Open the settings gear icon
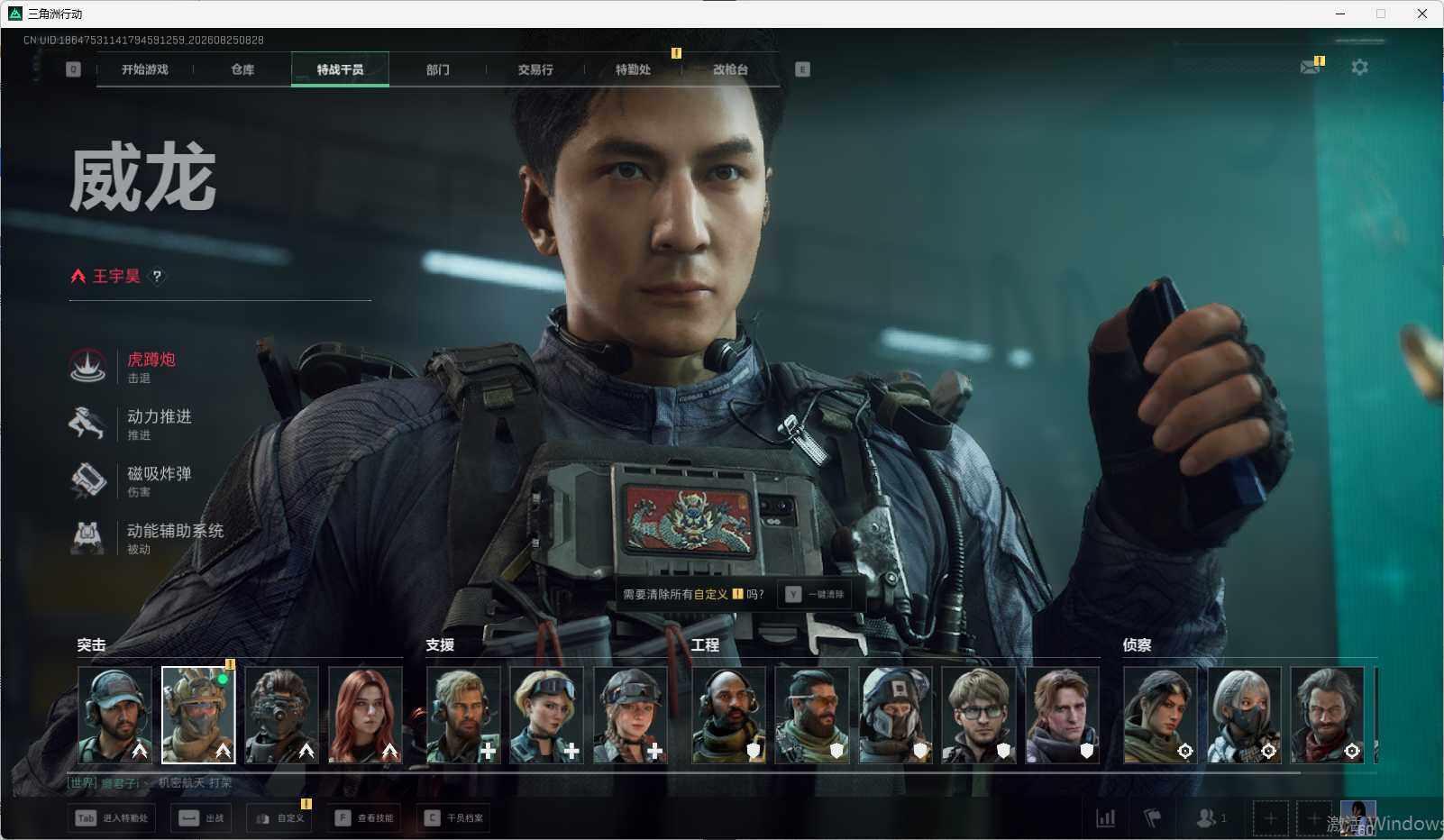1444x840 pixels. 1359,68
